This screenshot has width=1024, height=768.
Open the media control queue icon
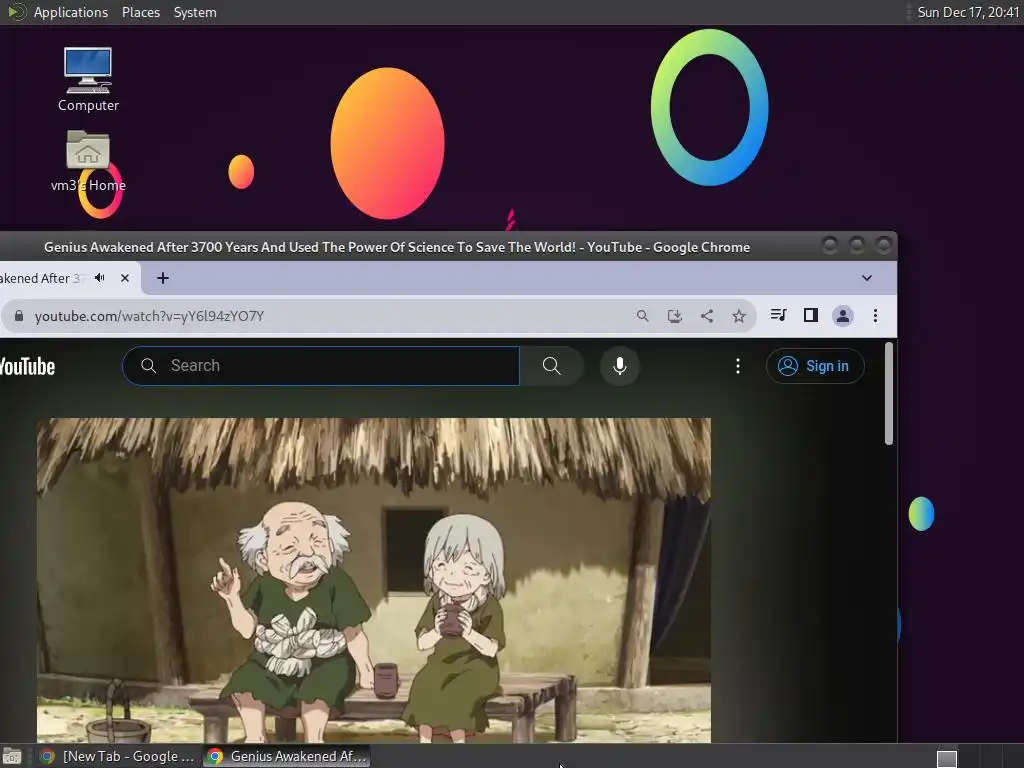click(778, 315)
